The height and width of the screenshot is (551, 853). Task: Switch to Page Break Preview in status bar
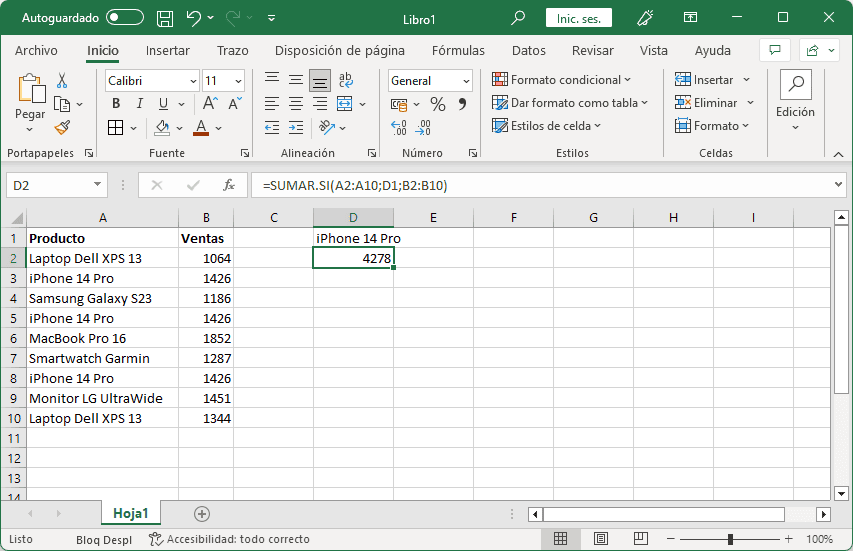(x=641, y=538)
